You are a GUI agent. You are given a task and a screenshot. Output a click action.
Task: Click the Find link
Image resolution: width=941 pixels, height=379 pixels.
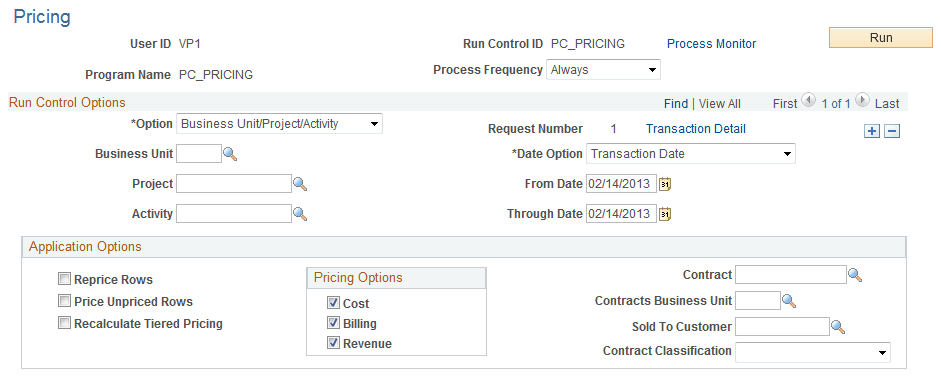[x=676, y=104]
